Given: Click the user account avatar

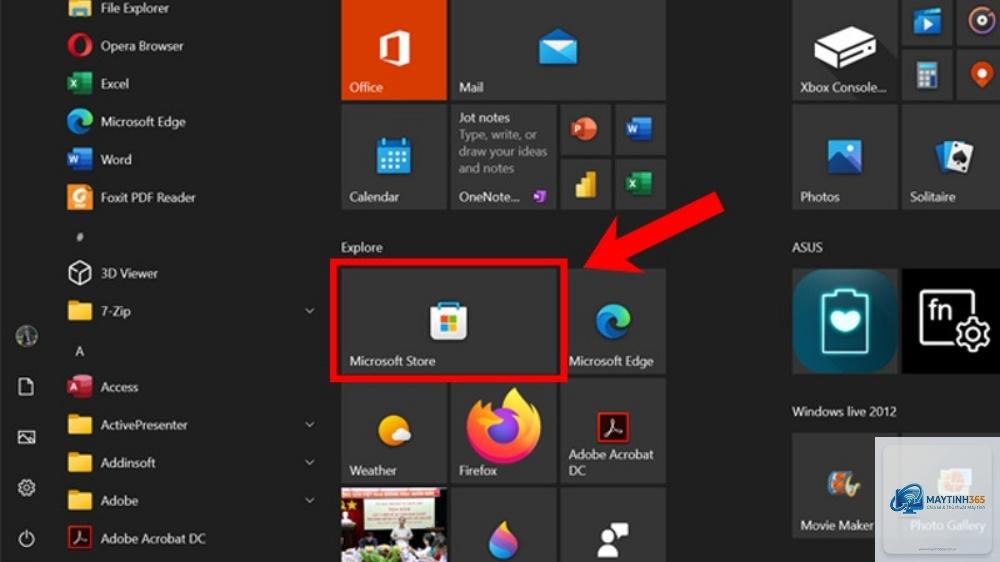Looking at the screenshot, I should [x=26, y=336].
